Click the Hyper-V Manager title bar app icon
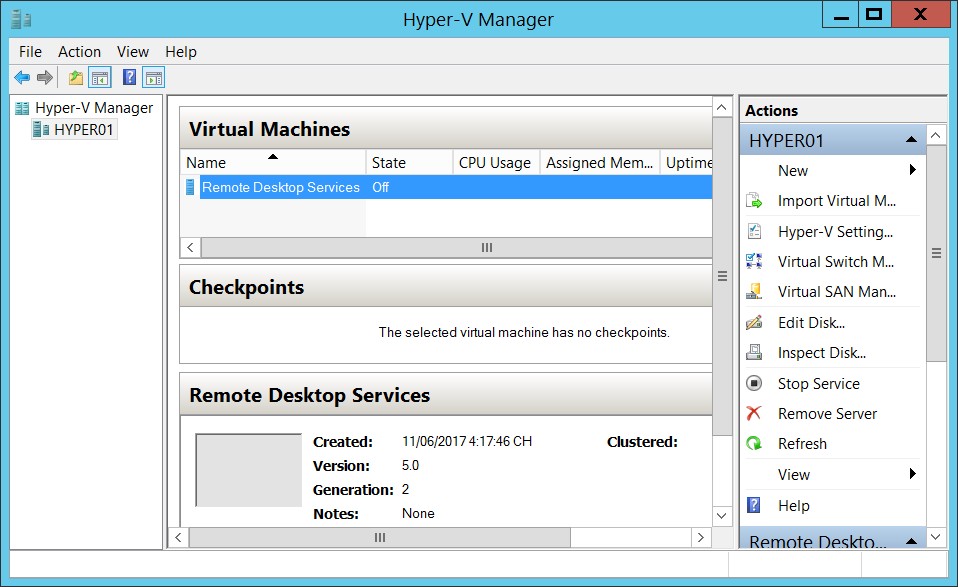Screen dimensions: 958x587 pyautogui.click(x=21, y=20)
